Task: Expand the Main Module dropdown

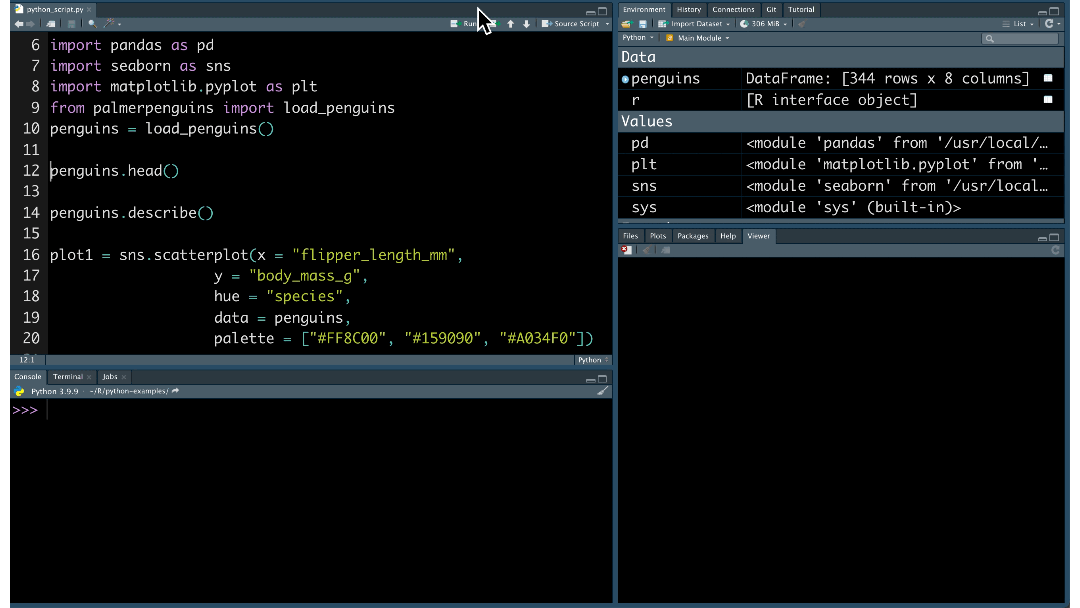Action: (699, 38)
